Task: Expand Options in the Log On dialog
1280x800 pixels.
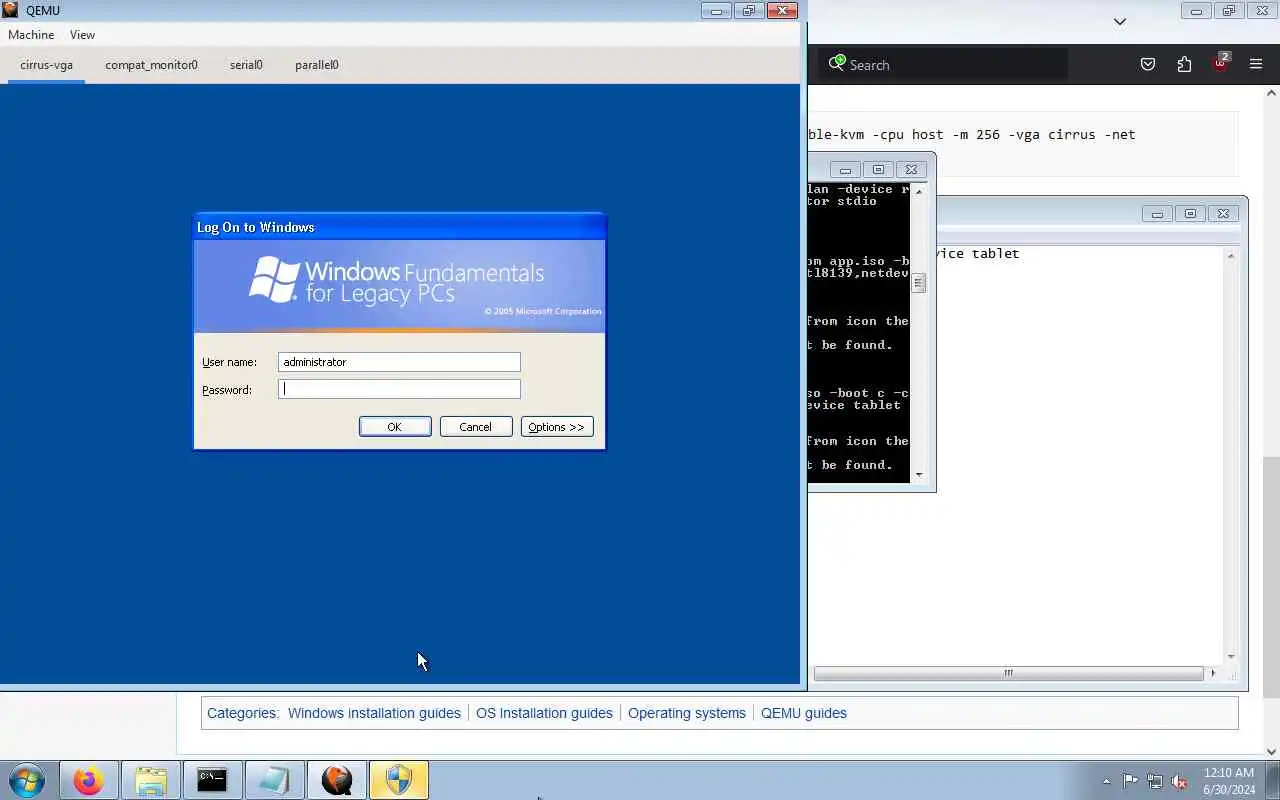Action: tap(557, 427)
